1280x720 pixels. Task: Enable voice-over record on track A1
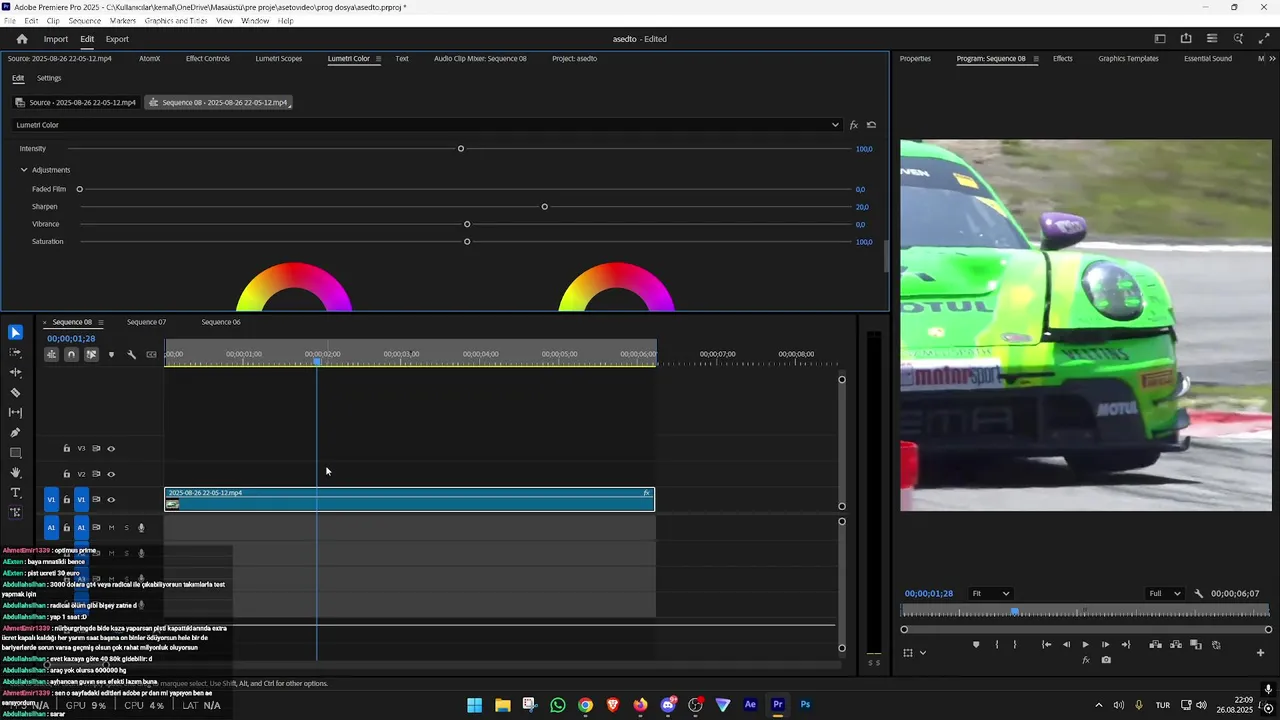pyautogui.click(x=141, y=527)
